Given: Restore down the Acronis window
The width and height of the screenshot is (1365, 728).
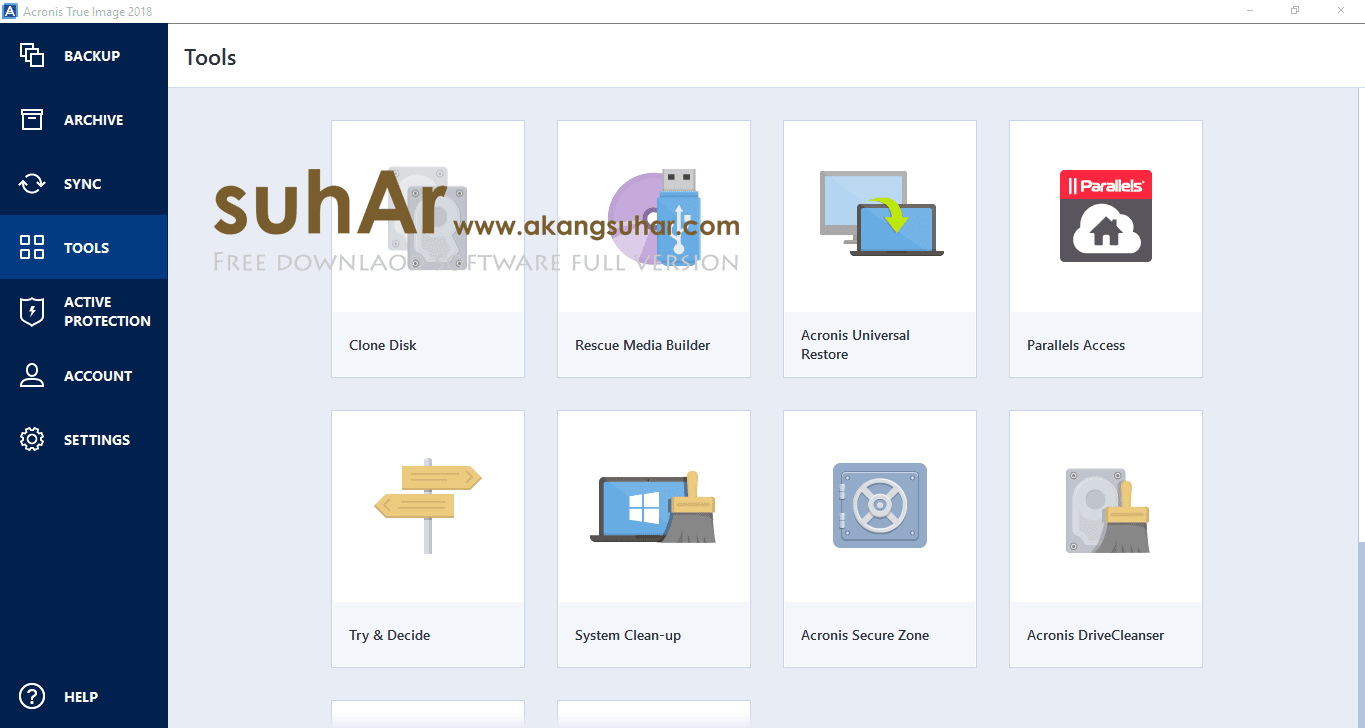Looking at the screenshot, I should [1295, 10].
